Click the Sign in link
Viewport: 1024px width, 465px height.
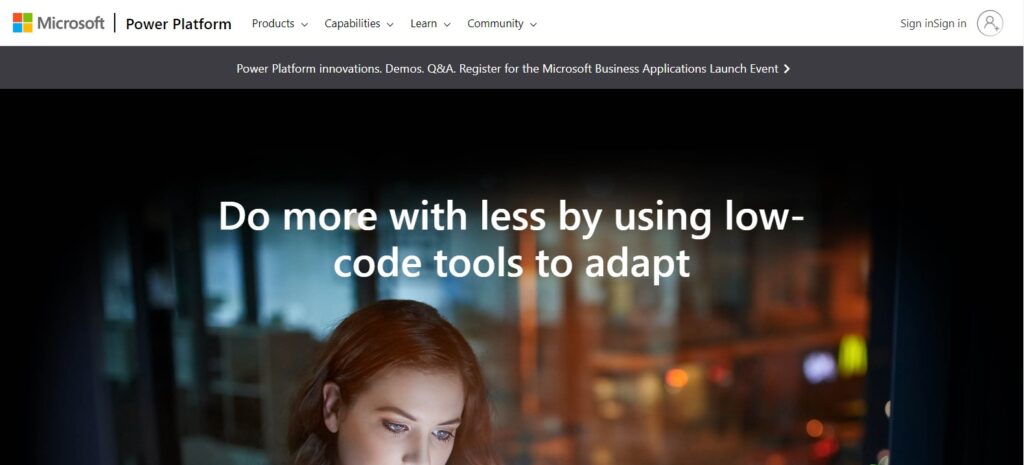pyautogui.click(x=933, y=24)
